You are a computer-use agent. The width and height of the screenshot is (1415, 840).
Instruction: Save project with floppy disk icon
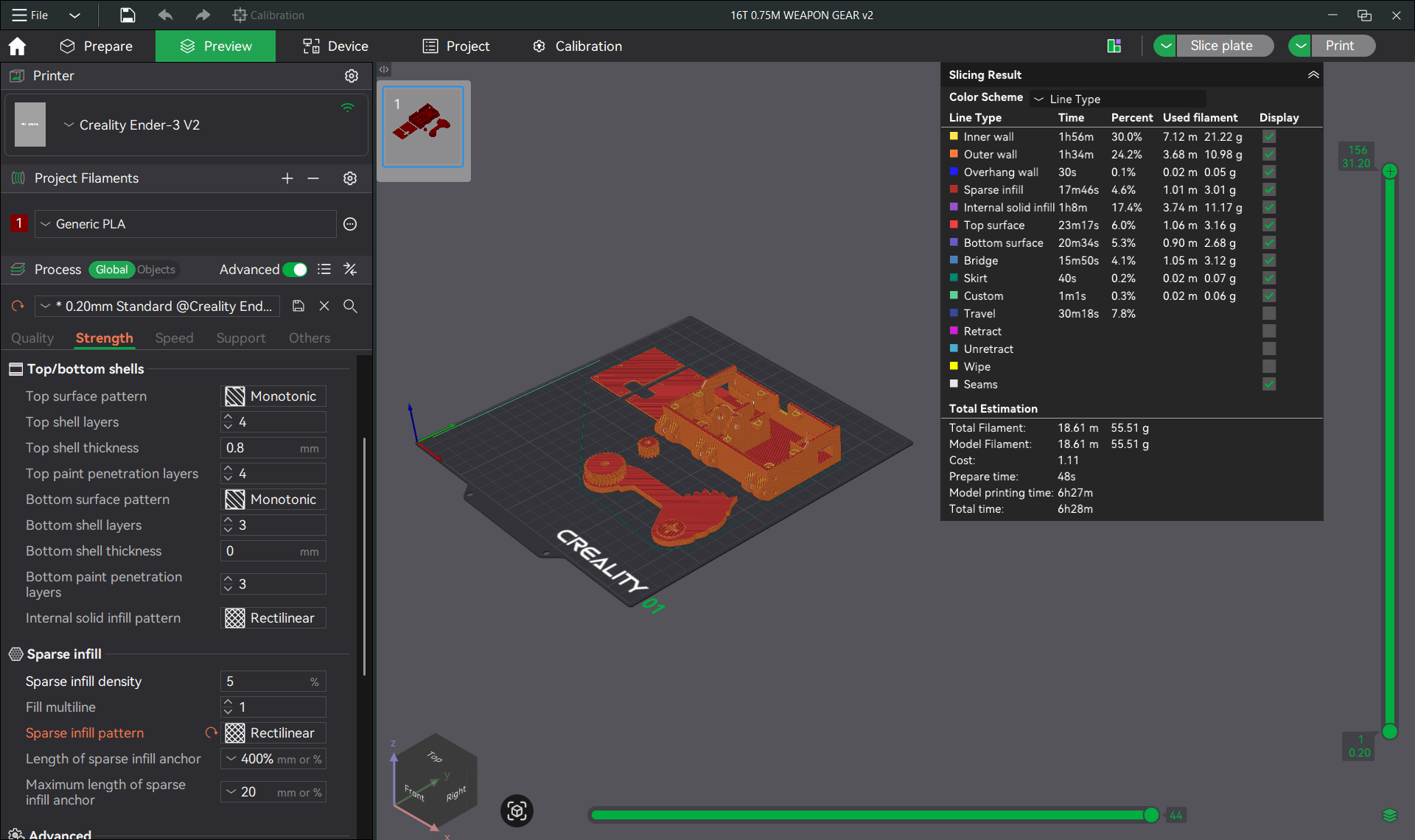pos(127,15)
